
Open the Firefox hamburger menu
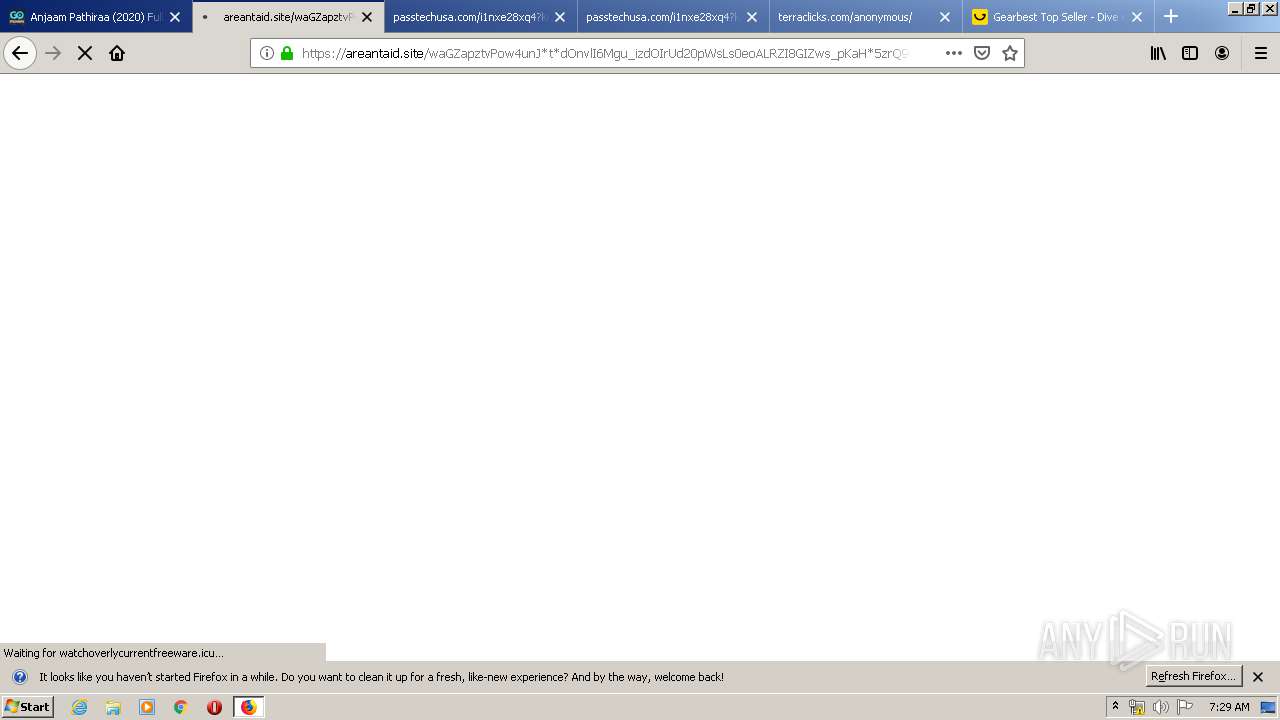[x=1261, y=53]
